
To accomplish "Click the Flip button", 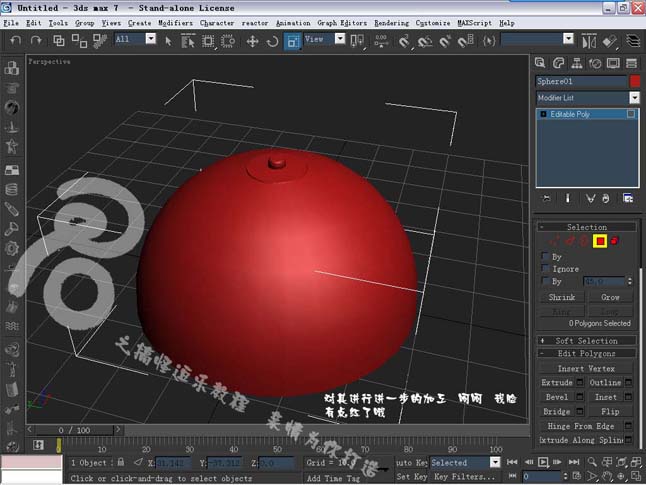I will 610,411.
